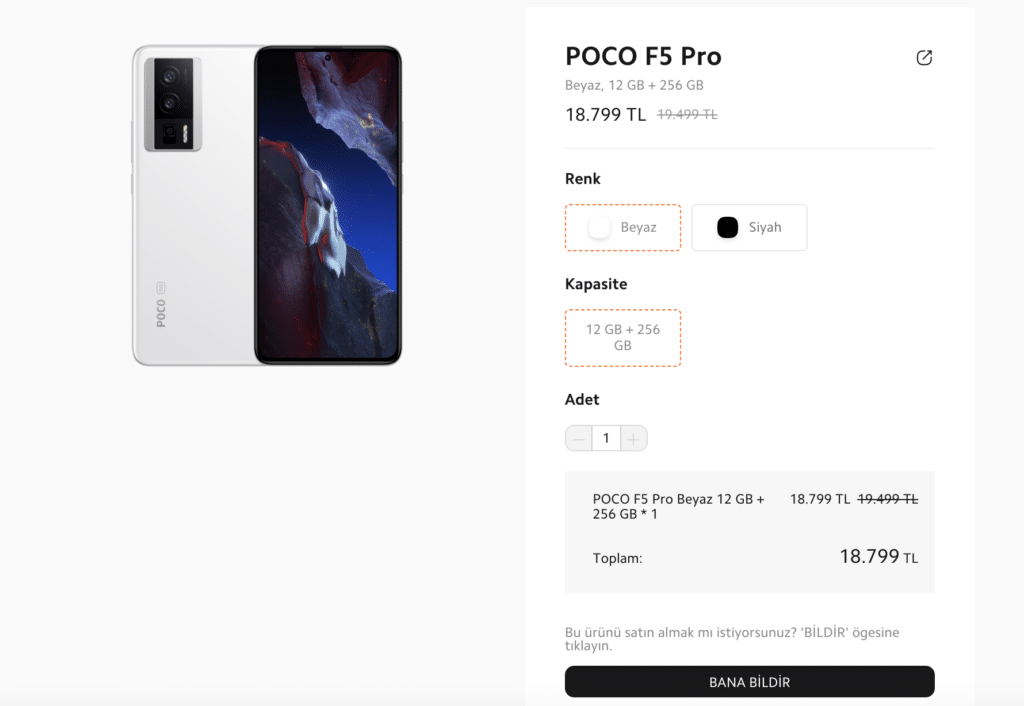The height and width of the screenshot is (706, 1024).
Task: Select the Beyaz color option
Action: click(623, 227)
